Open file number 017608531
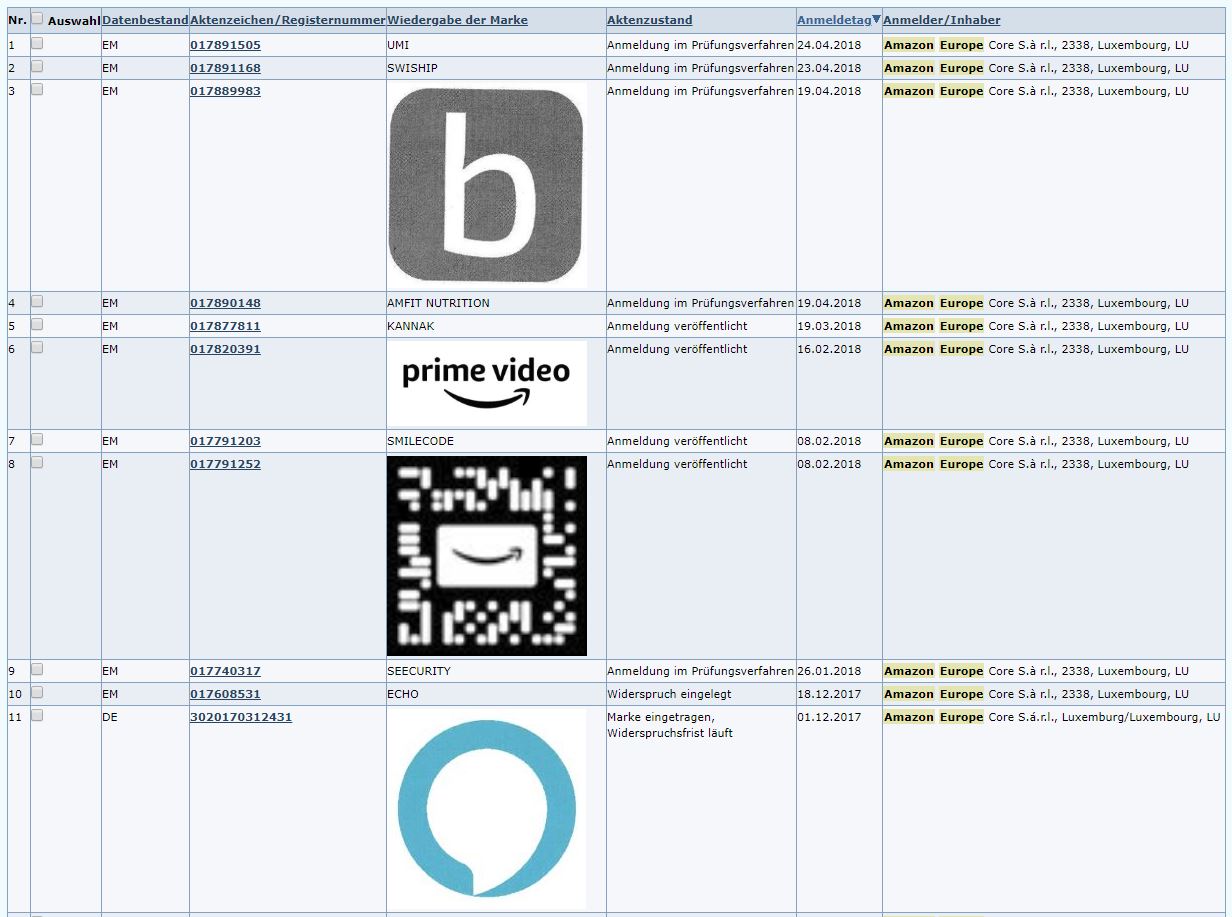 (225, 694)
